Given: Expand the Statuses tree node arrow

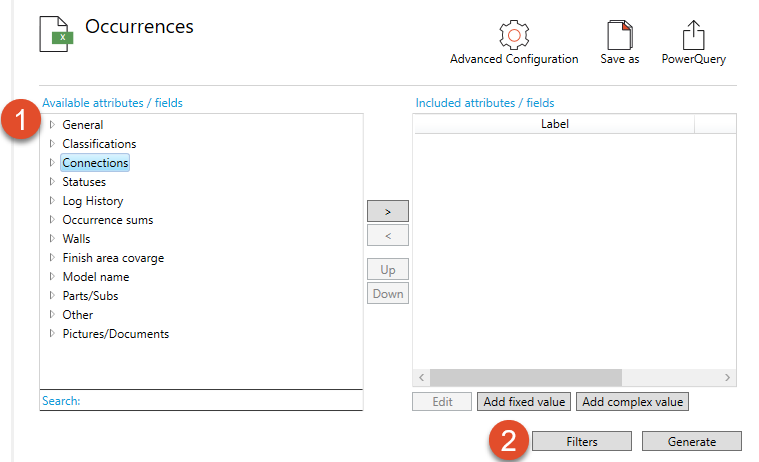Looking at the screenshot, I should point(53,182).
